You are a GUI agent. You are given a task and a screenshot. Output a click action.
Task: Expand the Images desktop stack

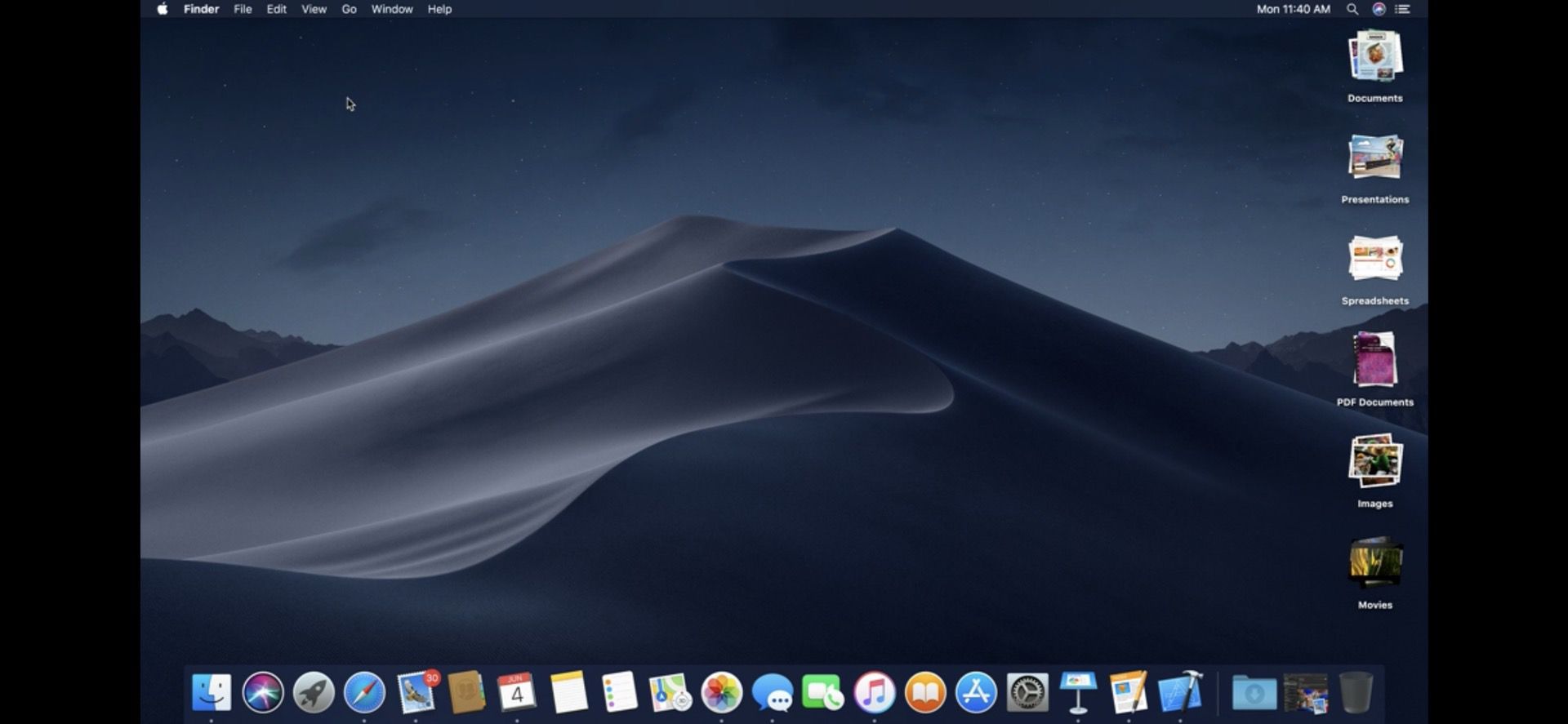(1375, 472)
